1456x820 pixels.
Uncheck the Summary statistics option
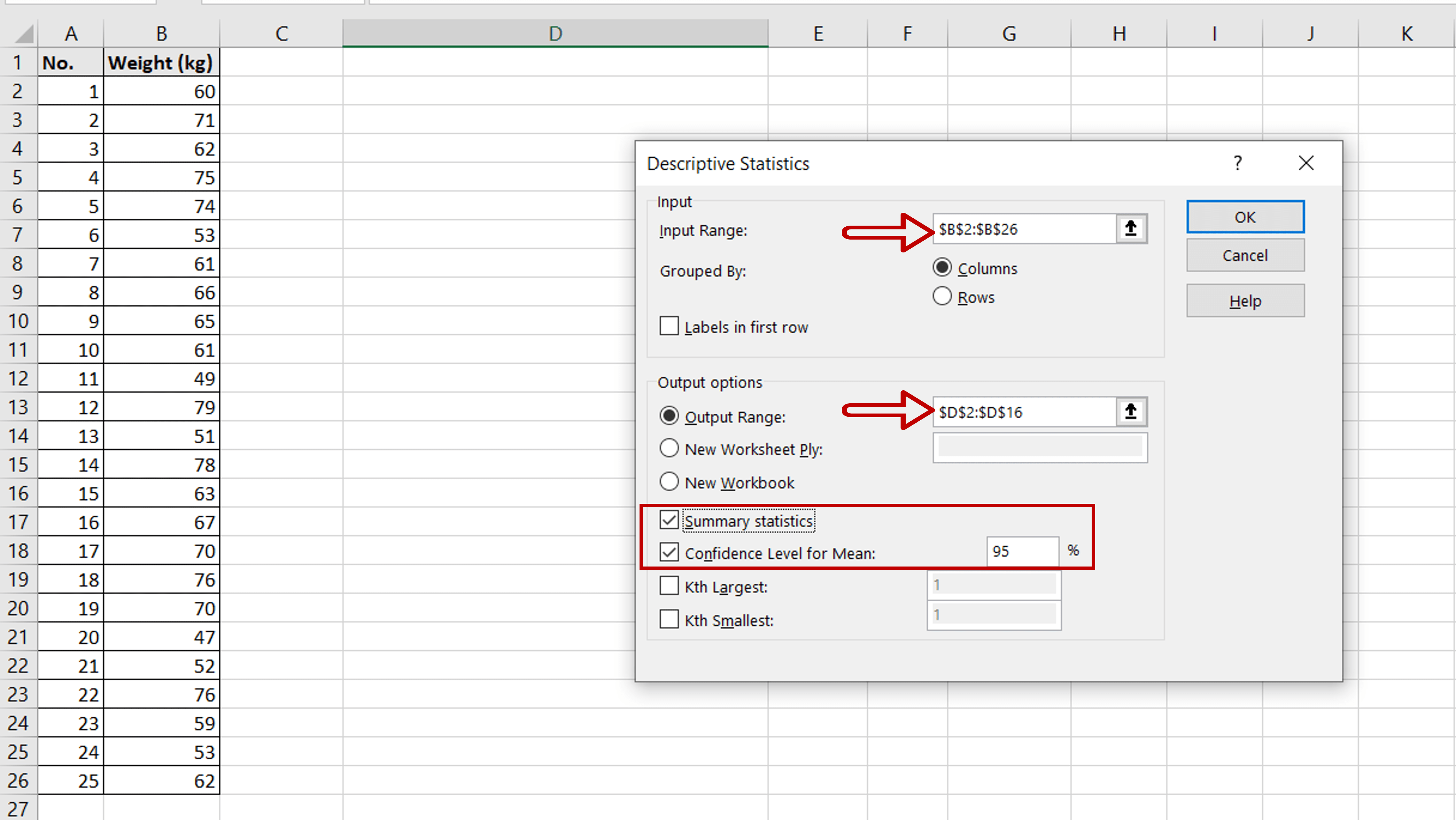[669, 520]
